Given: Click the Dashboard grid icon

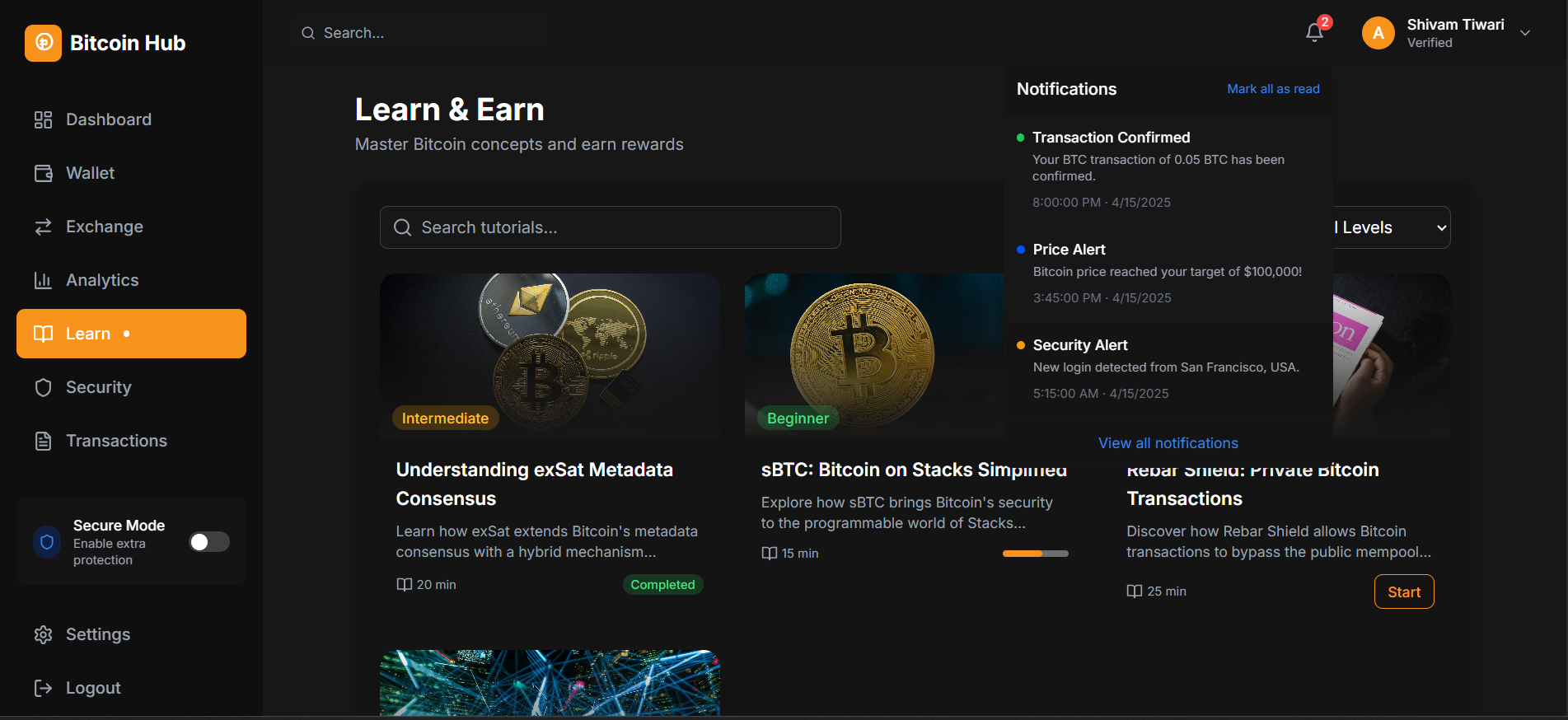Looking at the screenshot, I should click(43, 120).
